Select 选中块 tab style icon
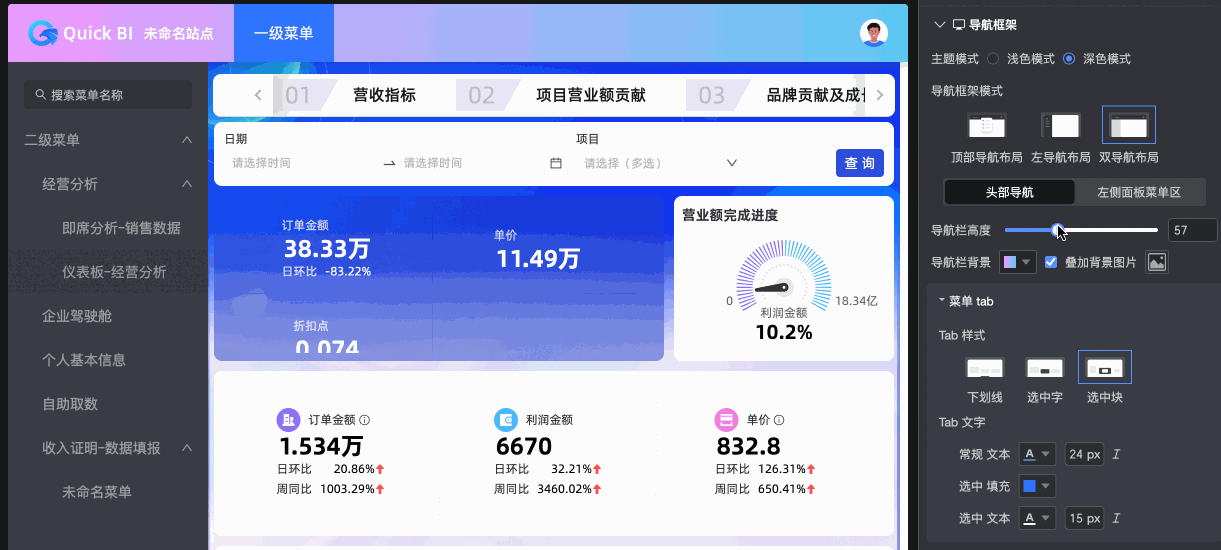The height and width of the screenshot is (550, 1221). [x=1104, y=367]
